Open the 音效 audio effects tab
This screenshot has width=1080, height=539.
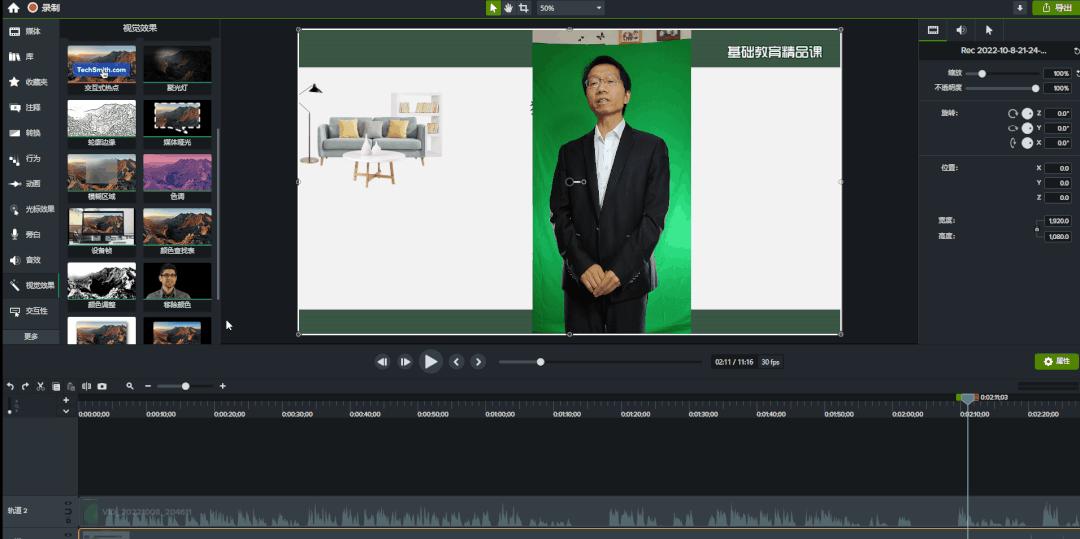tap(30, 260)
